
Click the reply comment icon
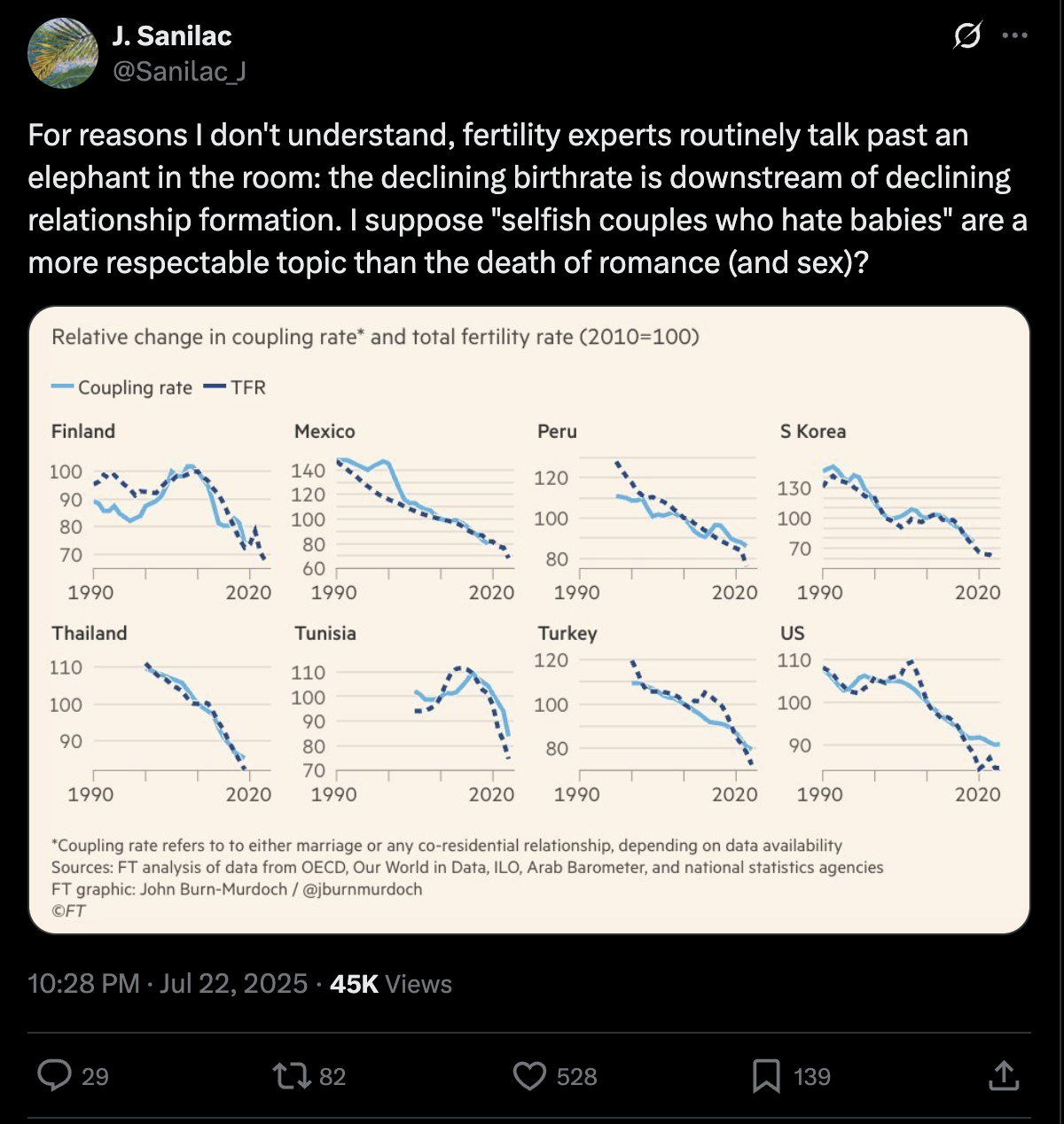point(54,1075)
